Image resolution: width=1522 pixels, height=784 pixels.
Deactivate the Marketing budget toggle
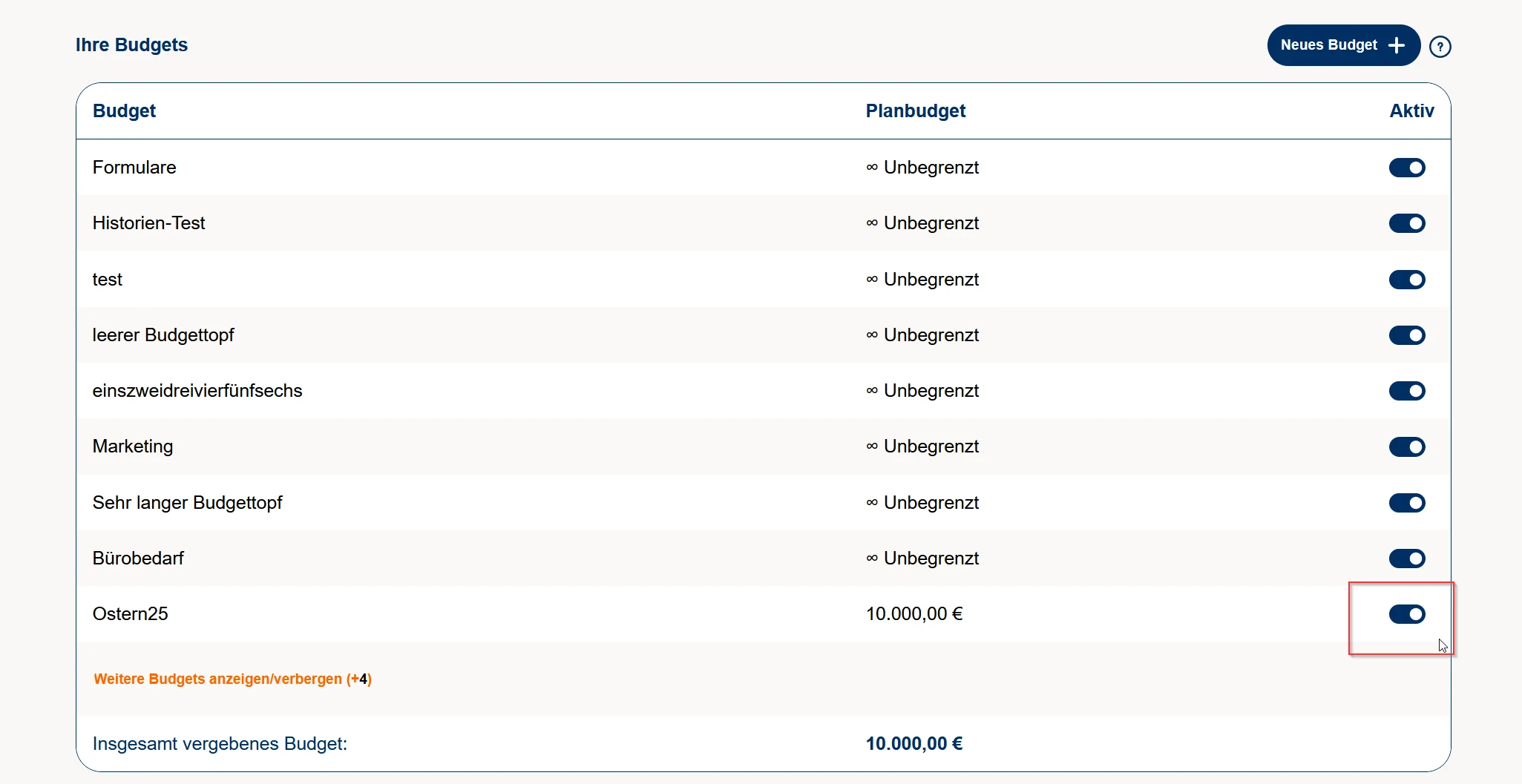click(x=1406, y=447)
